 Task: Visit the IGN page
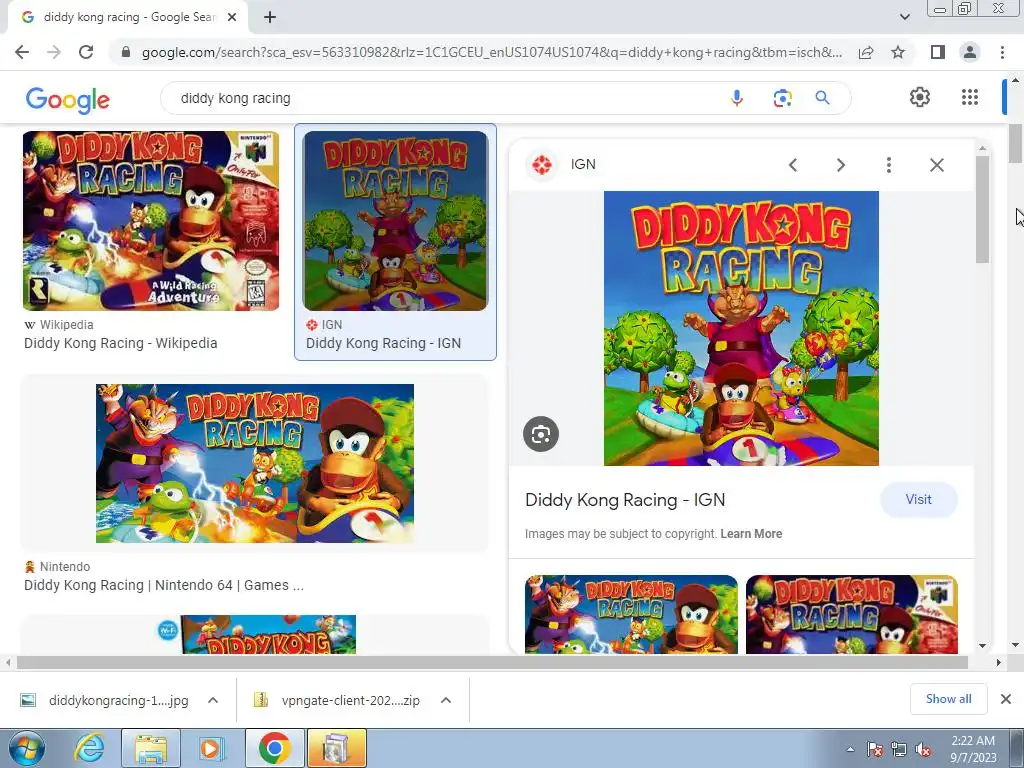(918, 500)
